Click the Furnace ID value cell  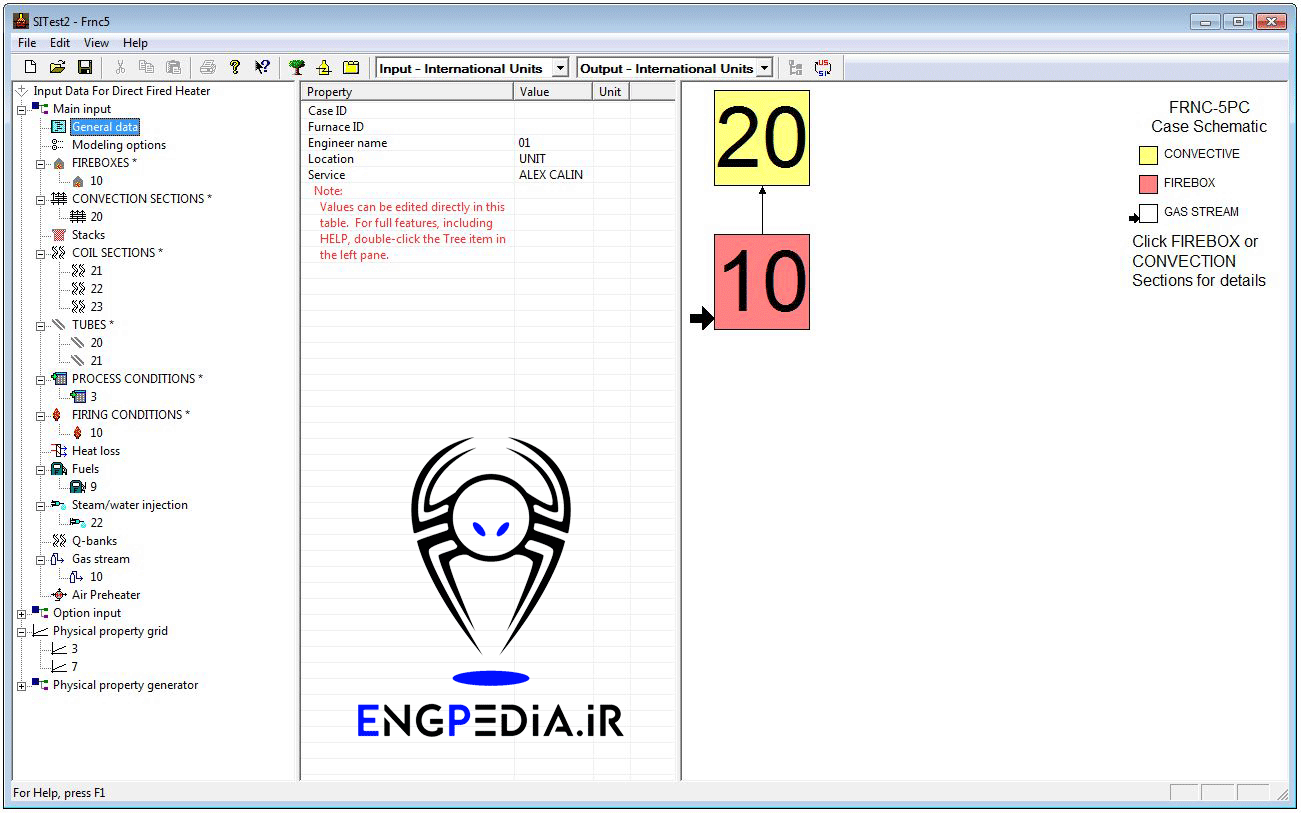pos(553,127)
